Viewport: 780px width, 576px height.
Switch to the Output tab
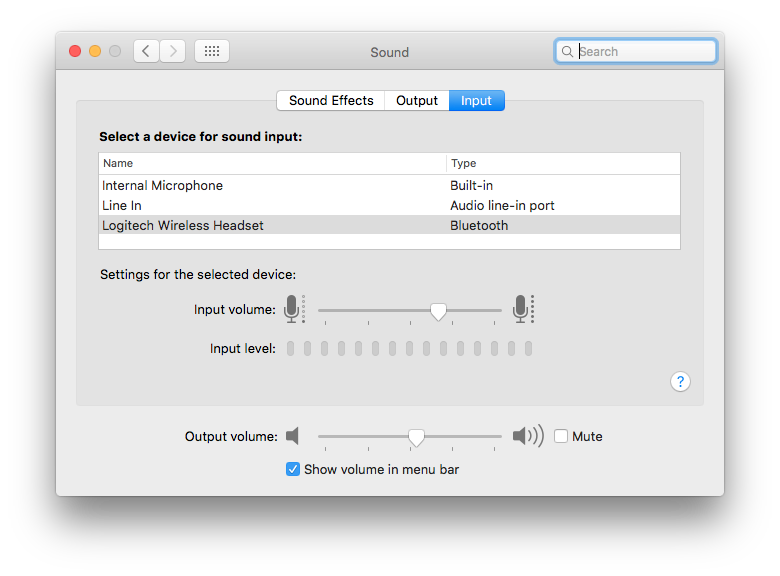417,100
